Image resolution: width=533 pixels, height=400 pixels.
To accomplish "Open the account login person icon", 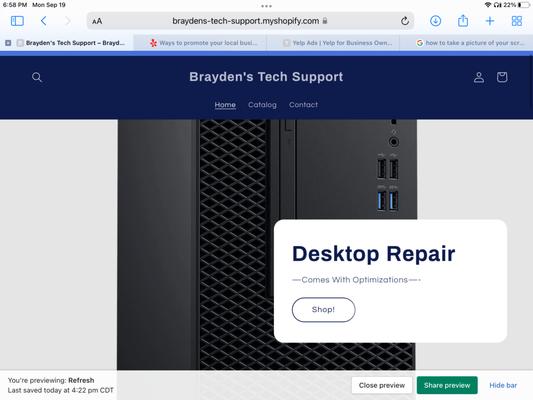I will tap(479, 77).
